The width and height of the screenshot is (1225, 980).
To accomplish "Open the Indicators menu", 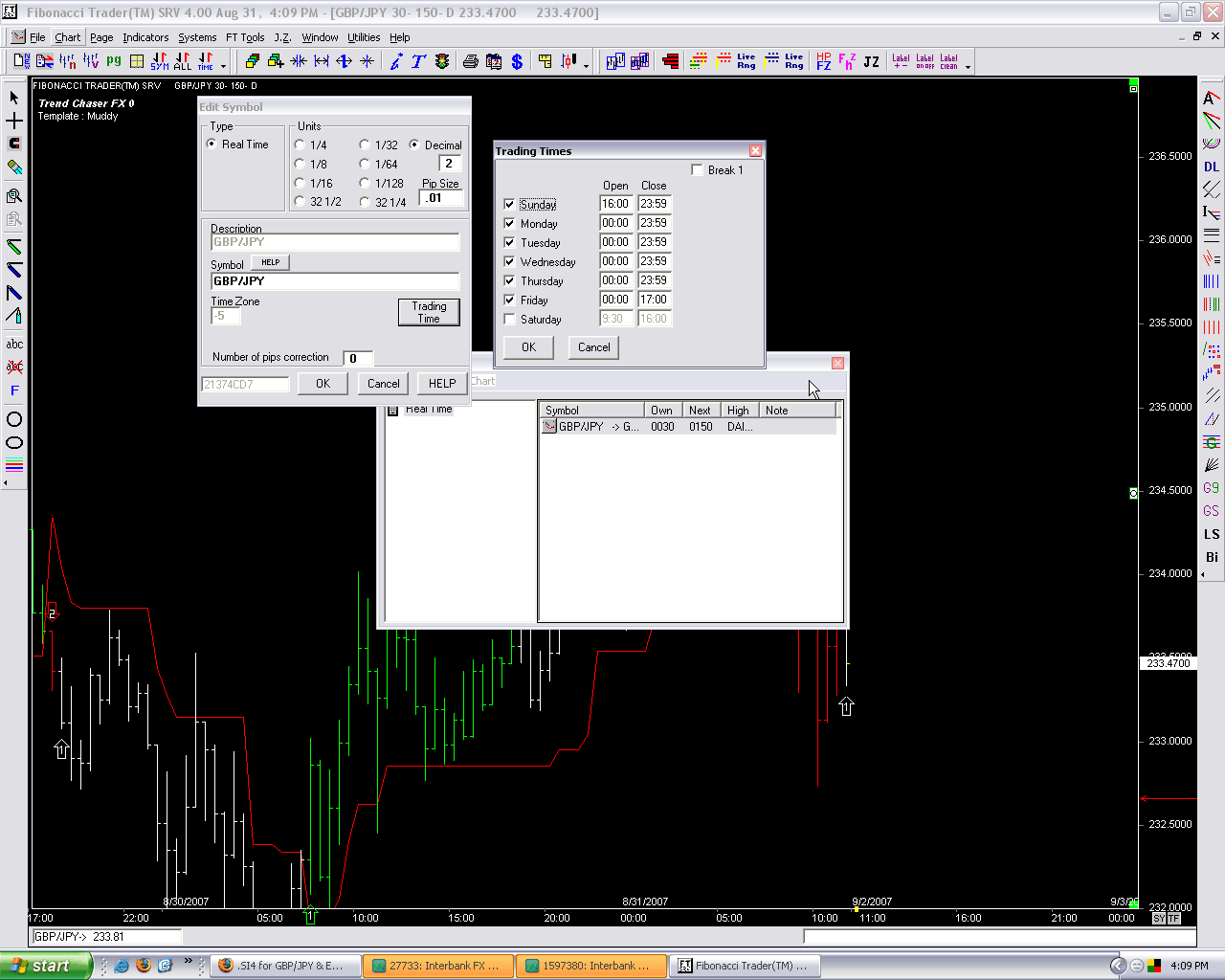I will coord(145,37).
